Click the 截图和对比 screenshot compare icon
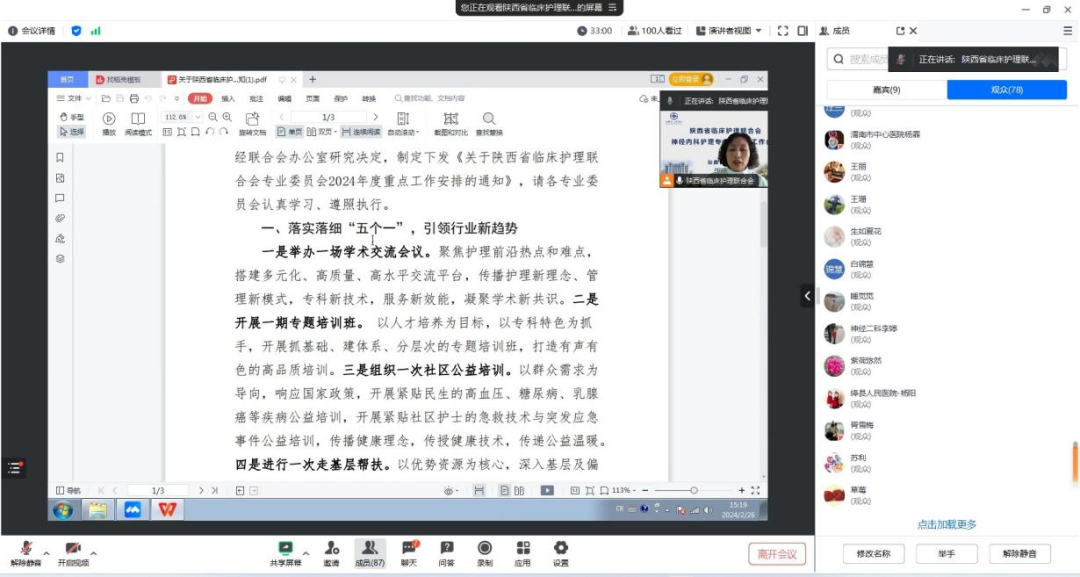 click(450, 123)
